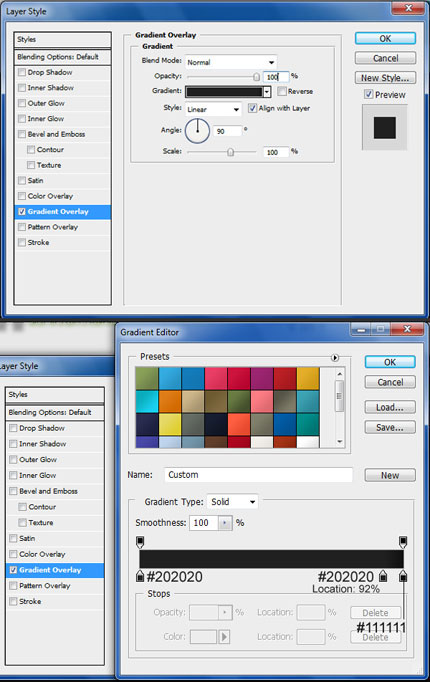This screenshot has height=682, width=430.
Task: Select left #202020 color stop below bar
Action: 140,576
